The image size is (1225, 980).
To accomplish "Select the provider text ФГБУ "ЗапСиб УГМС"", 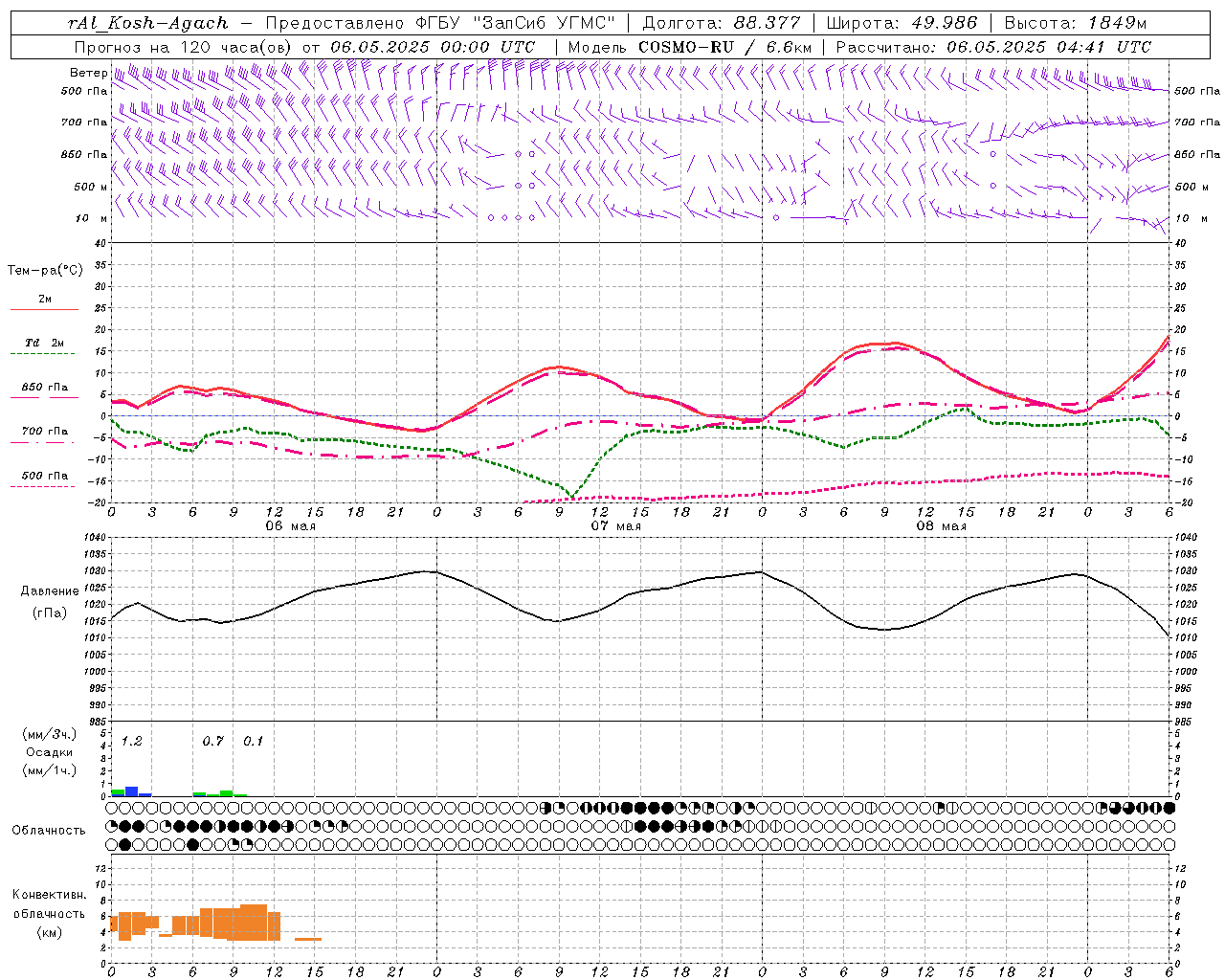I will pos(516,23).
